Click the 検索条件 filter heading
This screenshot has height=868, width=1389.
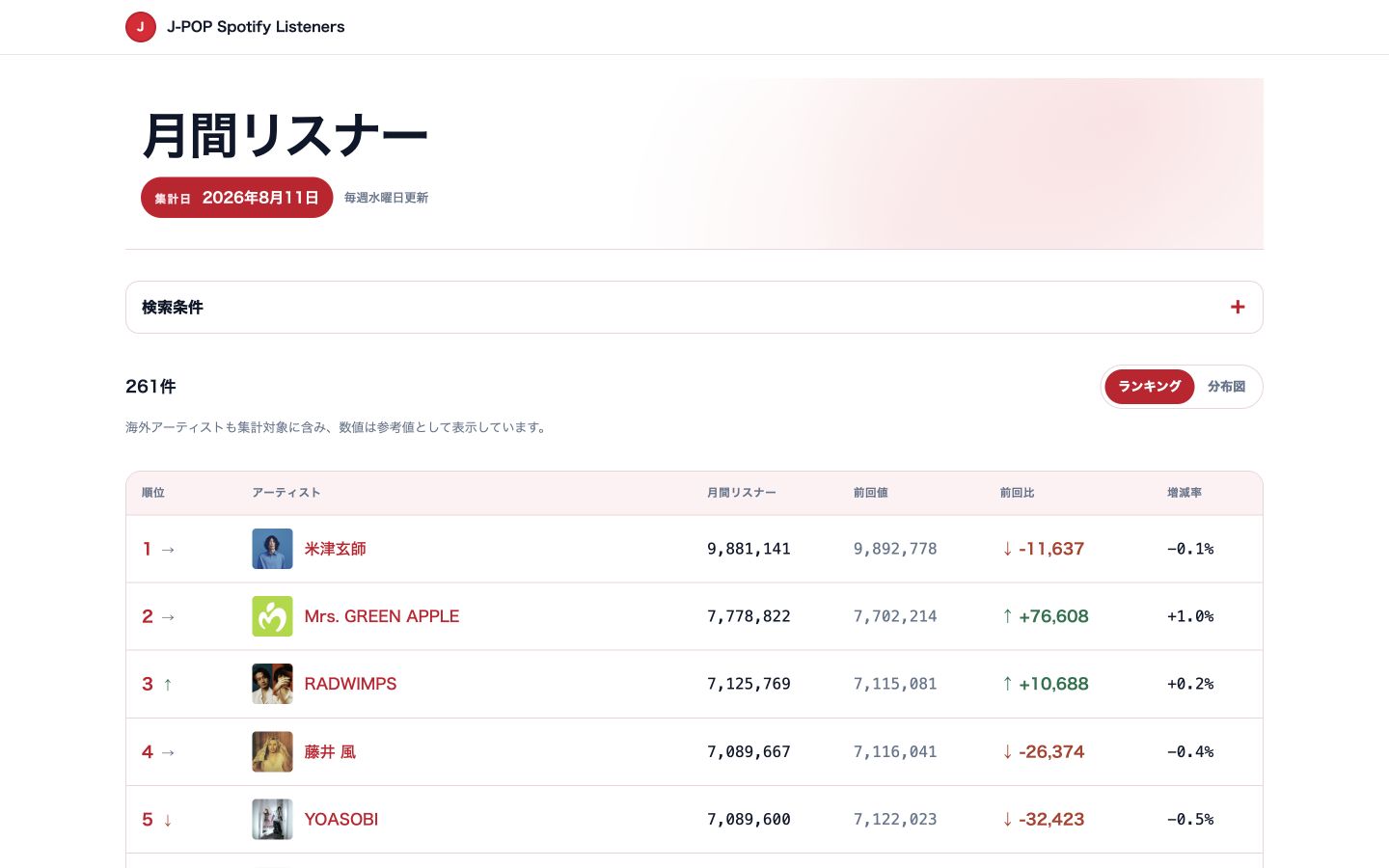(173, 307)
